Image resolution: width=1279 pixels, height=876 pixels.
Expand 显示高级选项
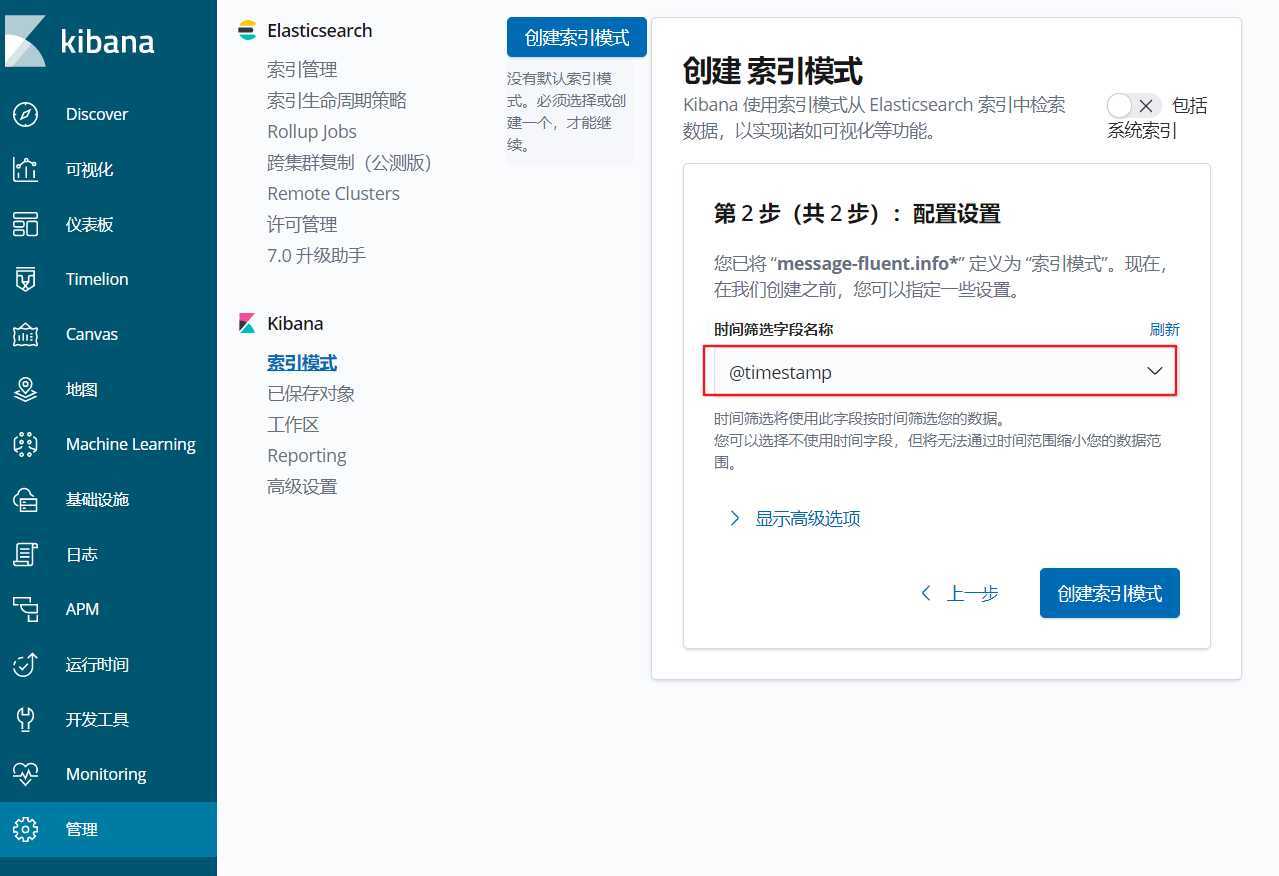click(795, 518)
